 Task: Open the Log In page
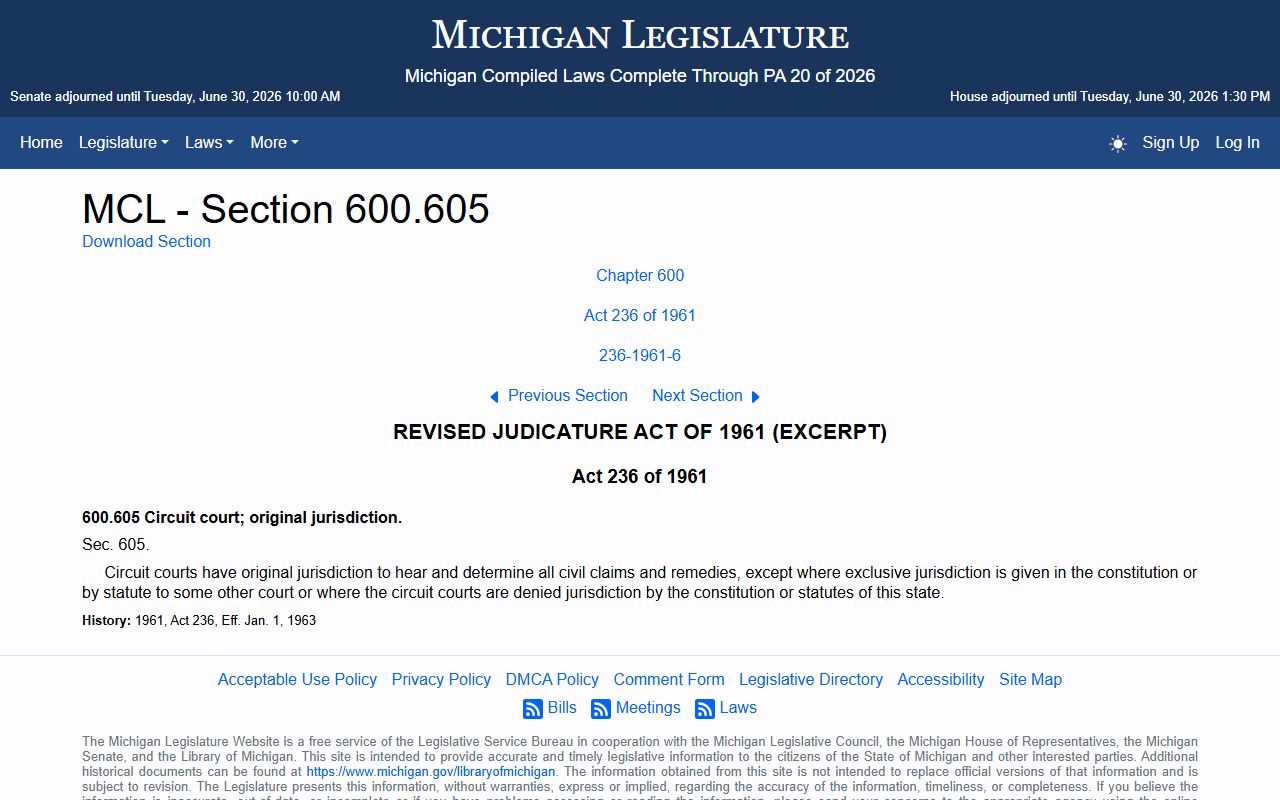[x=1237, y=142]
